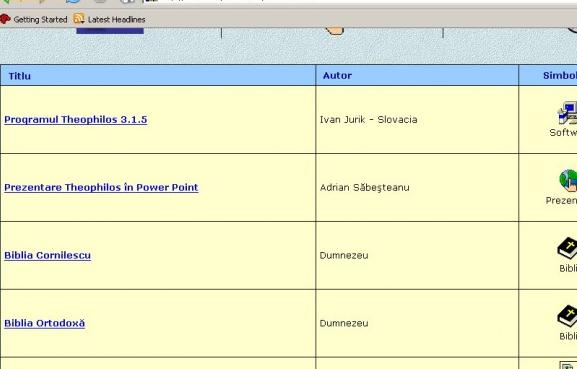Open the Getting Started bookmark
The image size is (577, 369).
(34, 19)
